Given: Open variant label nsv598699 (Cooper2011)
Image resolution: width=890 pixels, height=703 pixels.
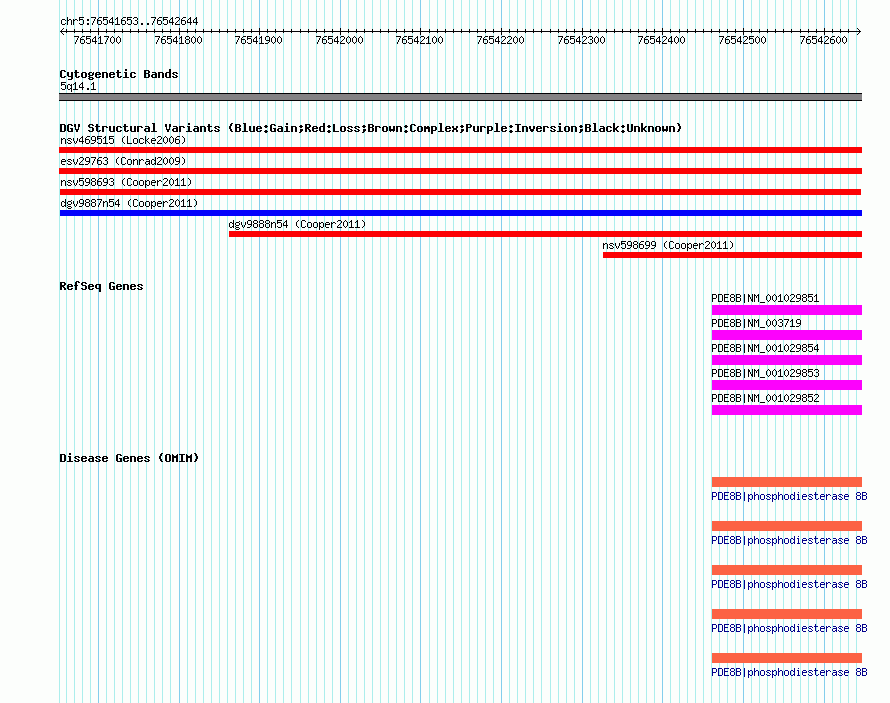Looking at the screenshot, I should coord(668,245).
